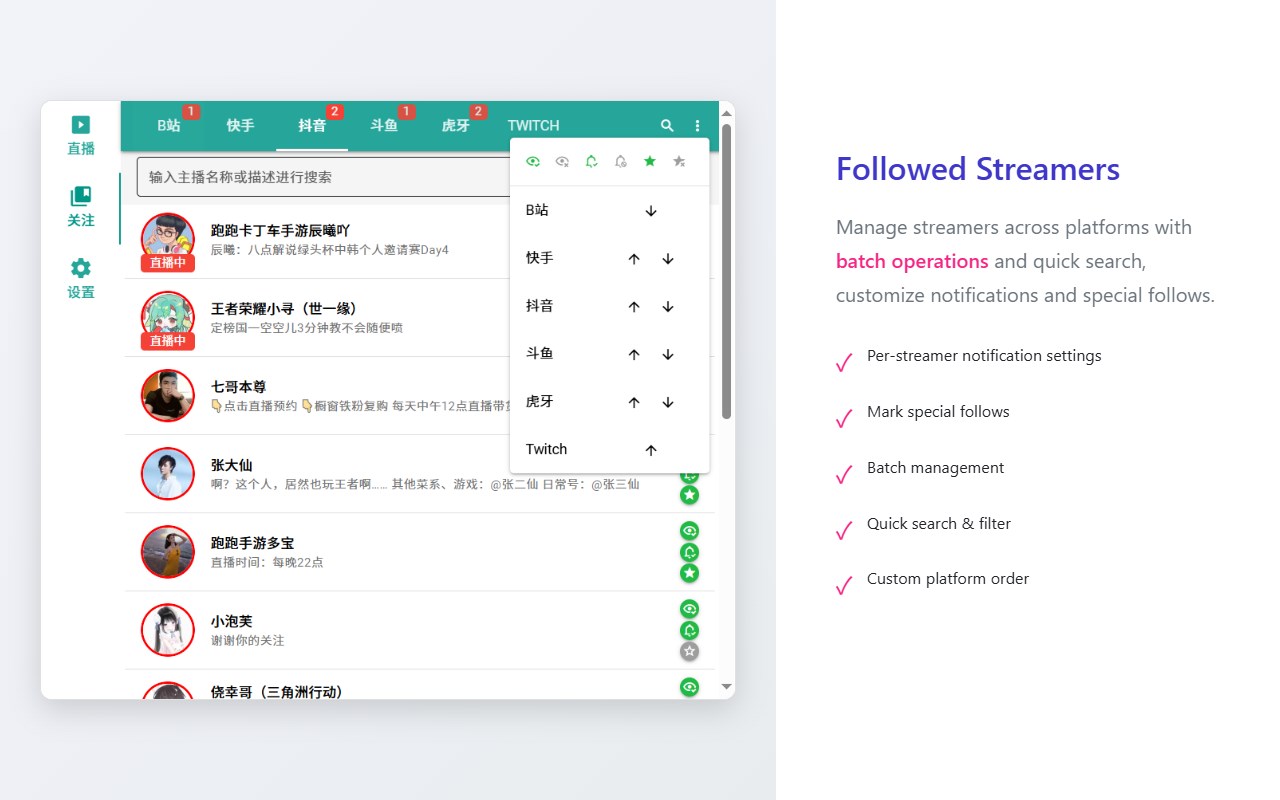Click the pink 'batch operations' text

click(912, 261)
